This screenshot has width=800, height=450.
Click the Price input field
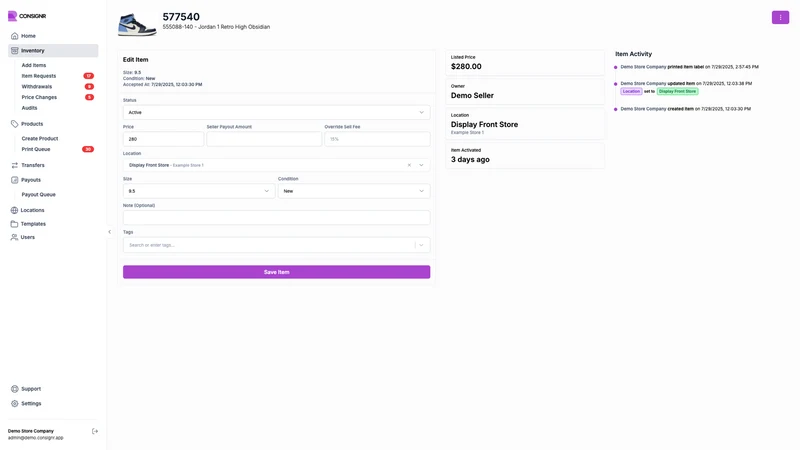(x=163, y=139)
